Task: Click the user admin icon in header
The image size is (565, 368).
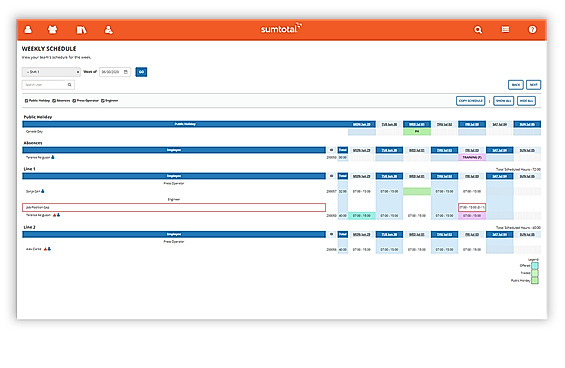Action: 108,30
